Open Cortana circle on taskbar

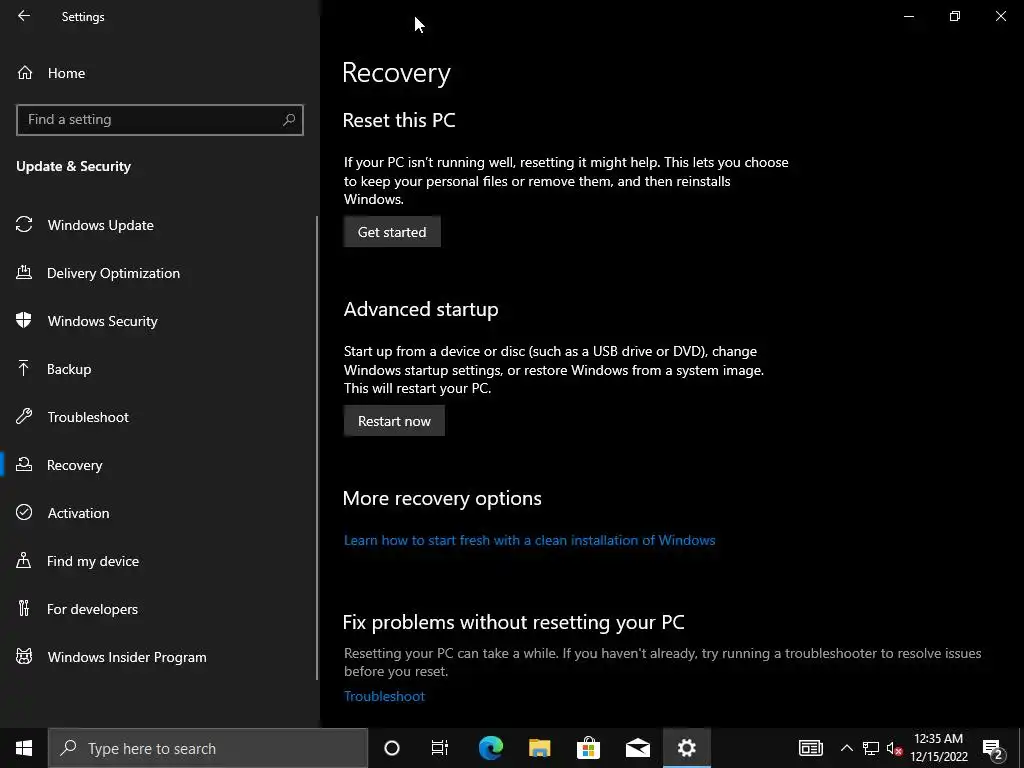click(392, 748)
